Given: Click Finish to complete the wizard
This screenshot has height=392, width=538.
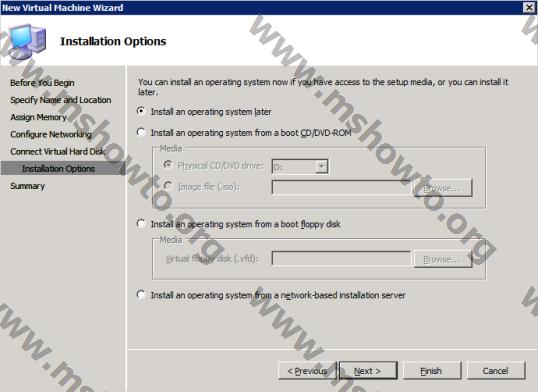Looking at the screenshot, I should [432, 371].
